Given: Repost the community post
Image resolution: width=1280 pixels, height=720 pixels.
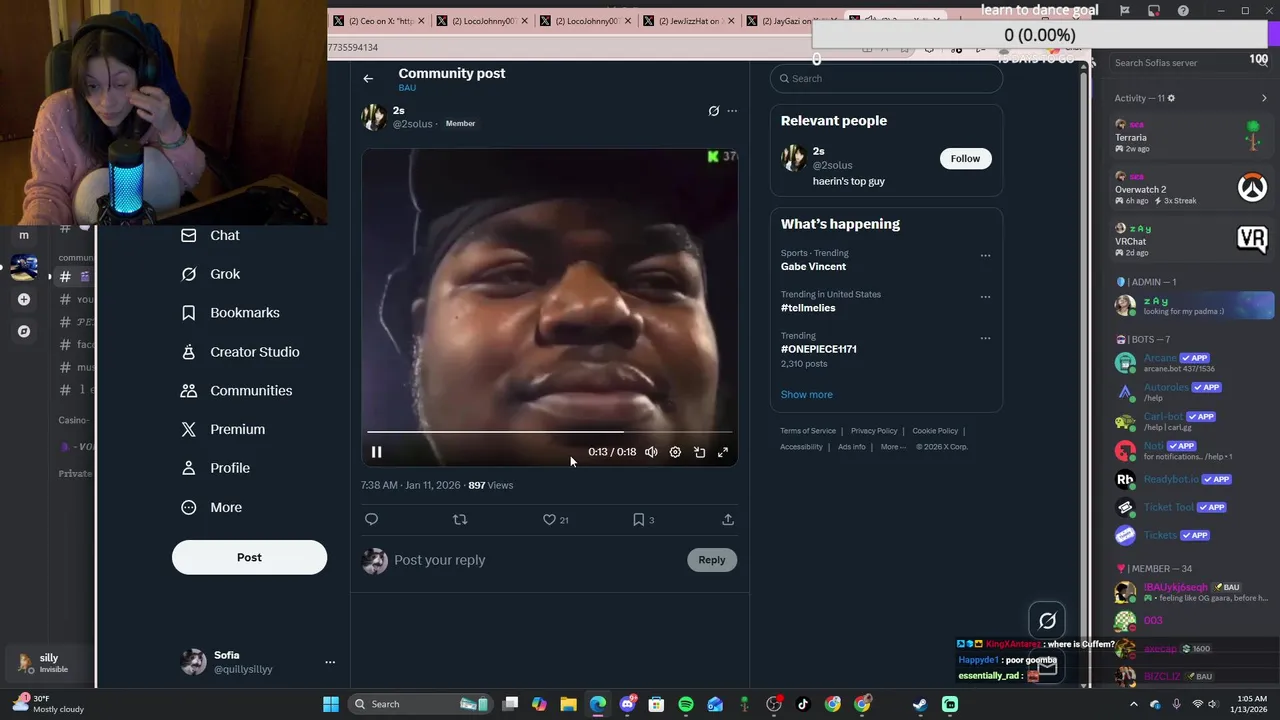Looking at the screenshot, I should [x=460, y=519].
